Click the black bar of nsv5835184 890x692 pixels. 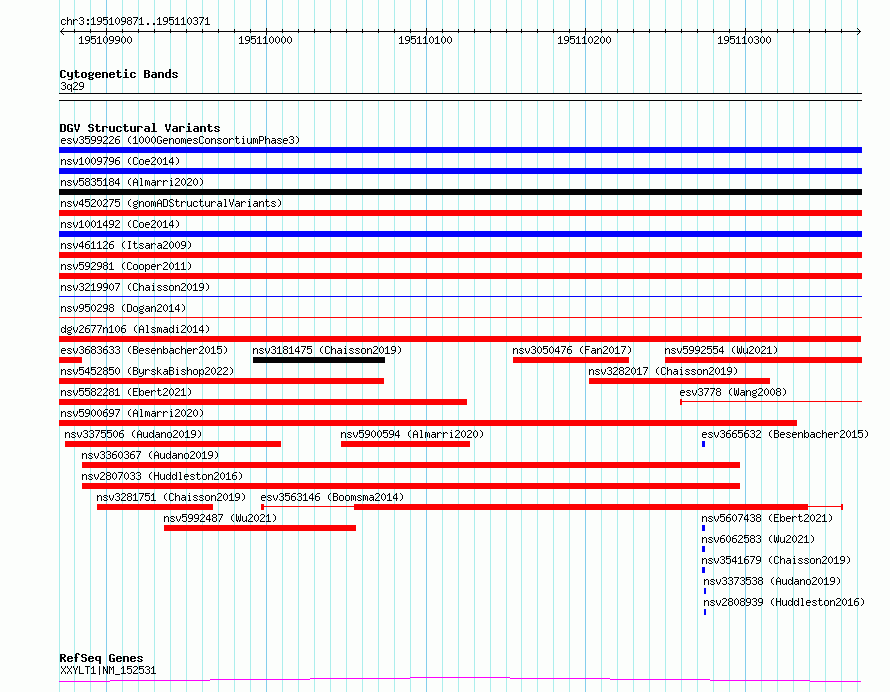[460, 192]
